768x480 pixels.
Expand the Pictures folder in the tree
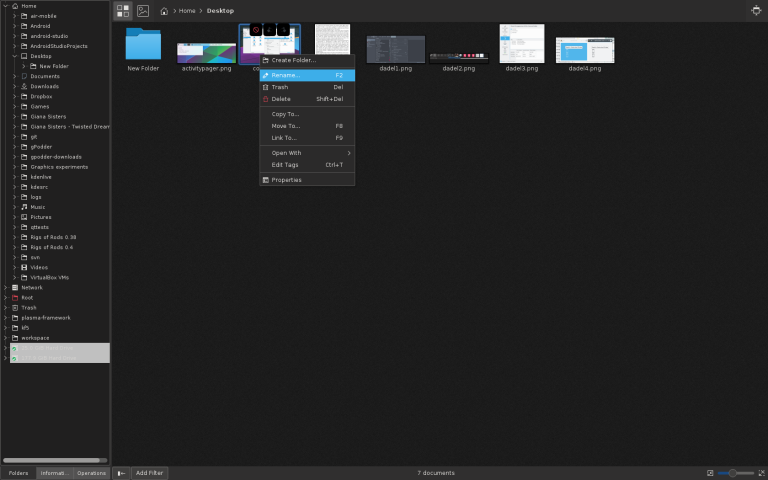pos(15,217)
